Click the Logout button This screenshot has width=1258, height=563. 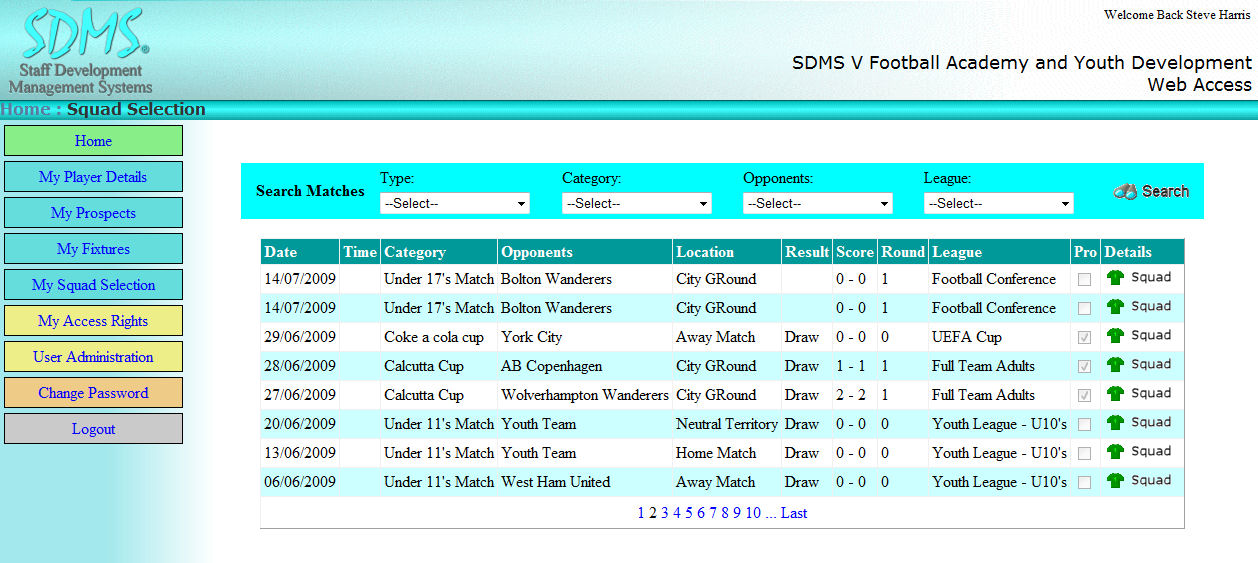click(93, 429)
